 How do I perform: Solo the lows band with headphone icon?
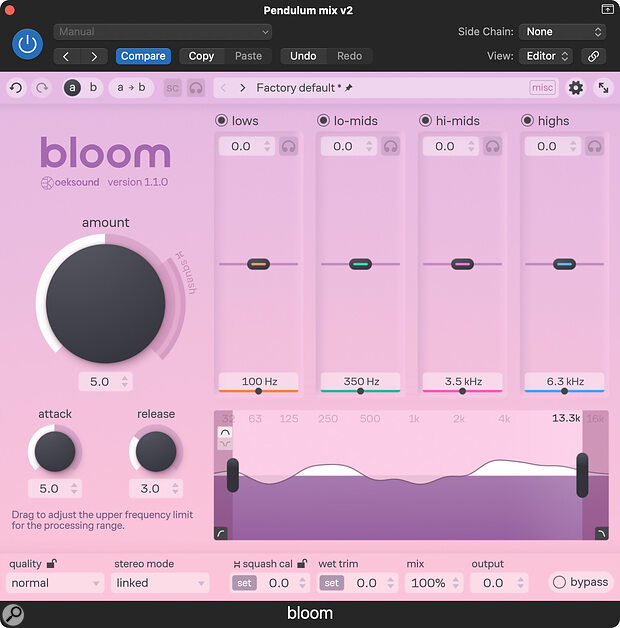pos(288,146)
